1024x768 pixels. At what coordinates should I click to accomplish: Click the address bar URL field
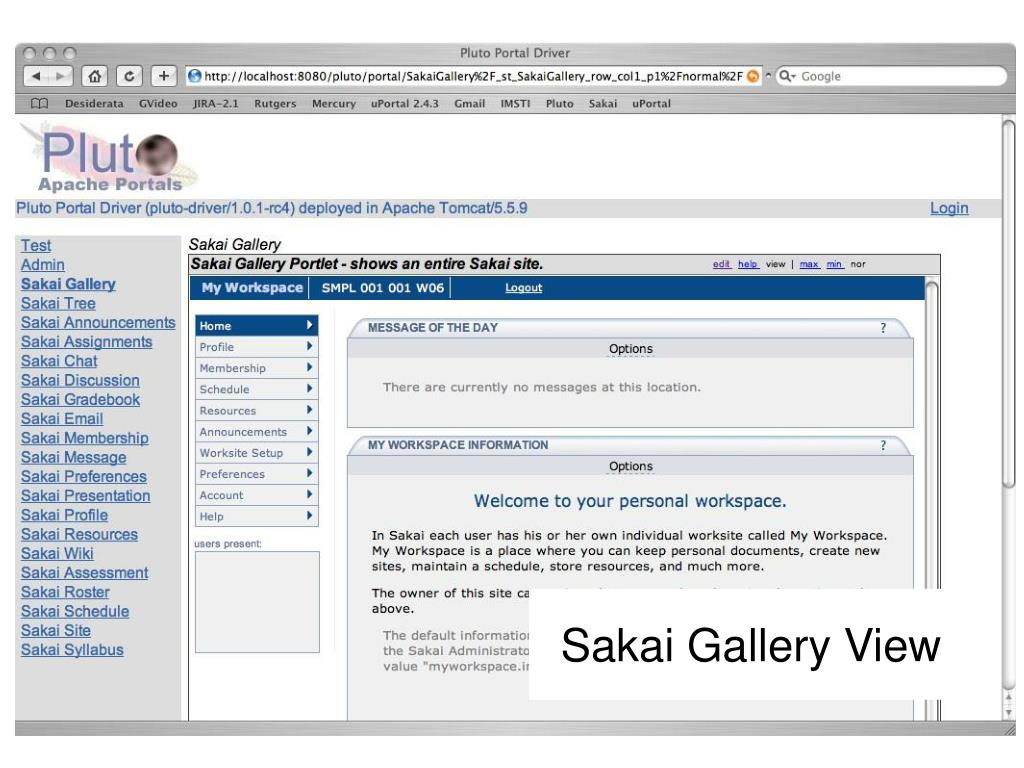click(x=473, y=76)
